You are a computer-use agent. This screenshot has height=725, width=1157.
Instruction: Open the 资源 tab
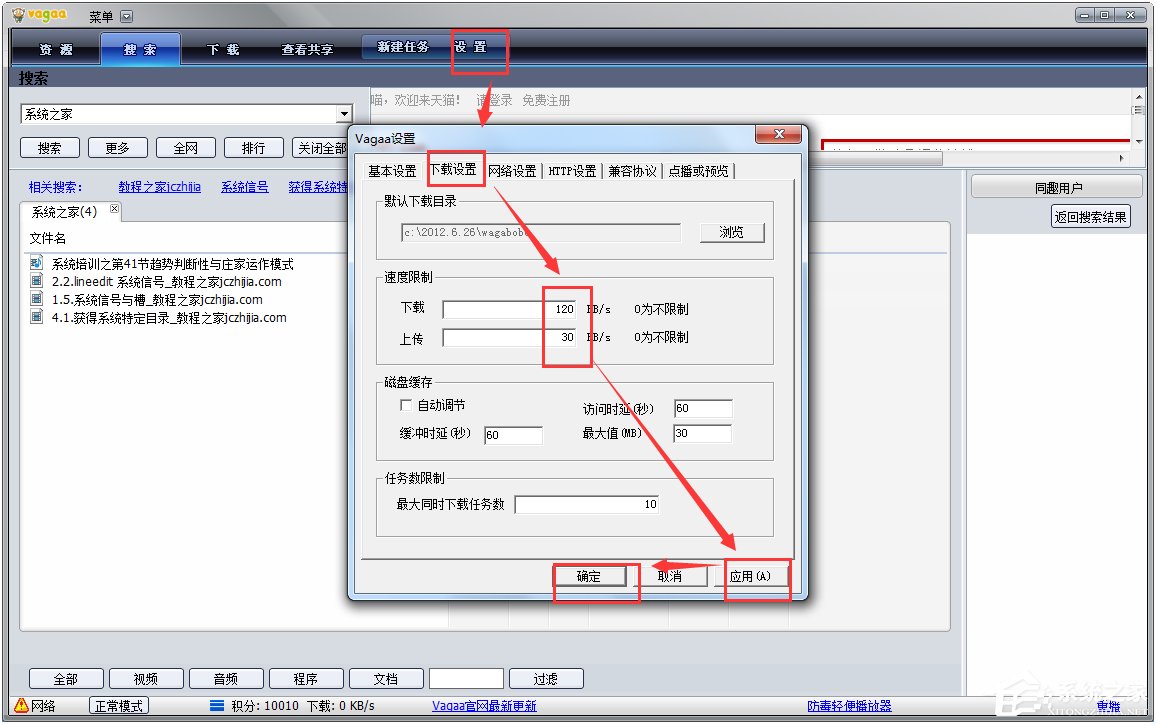pos(57,49)
